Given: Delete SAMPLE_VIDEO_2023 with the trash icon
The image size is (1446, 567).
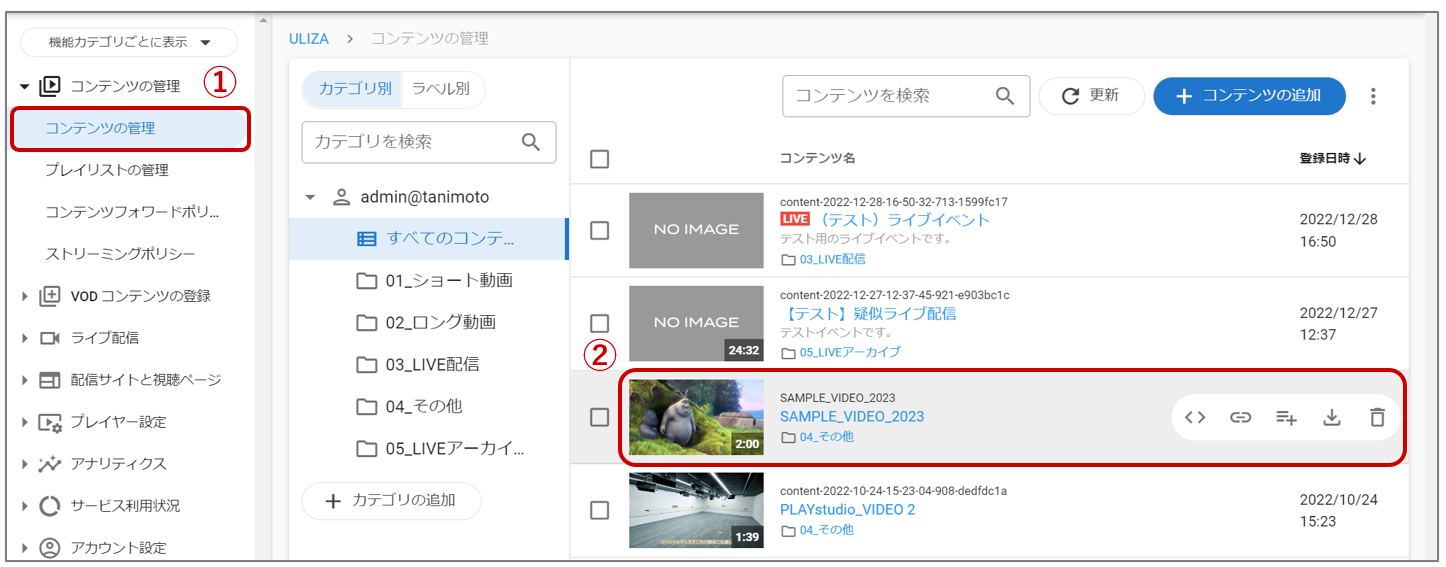Looking at the screenshot, I should pyautogui.click(x=1377, y=418).
